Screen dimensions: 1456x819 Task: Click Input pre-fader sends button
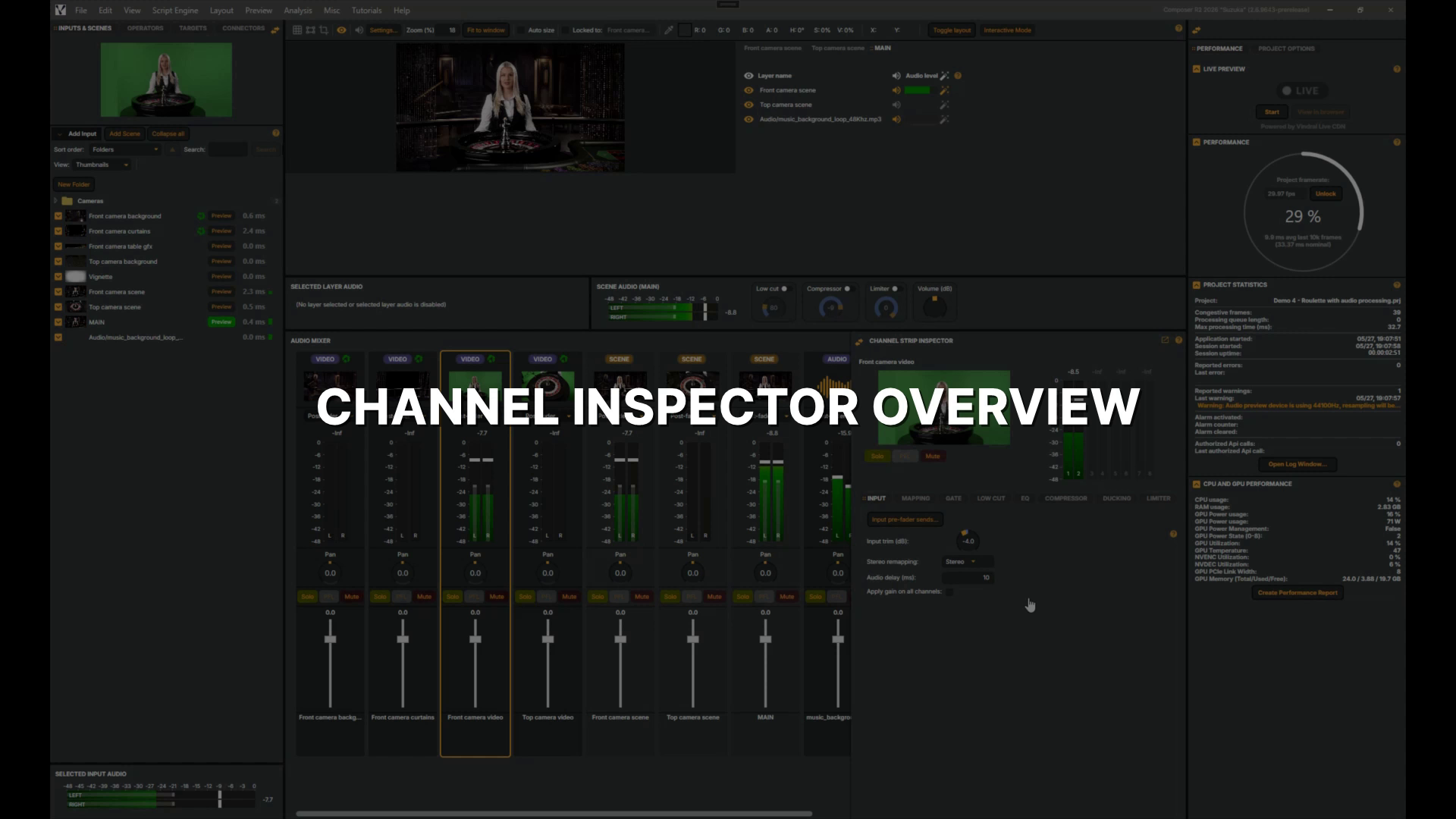[x=904, y=519]
